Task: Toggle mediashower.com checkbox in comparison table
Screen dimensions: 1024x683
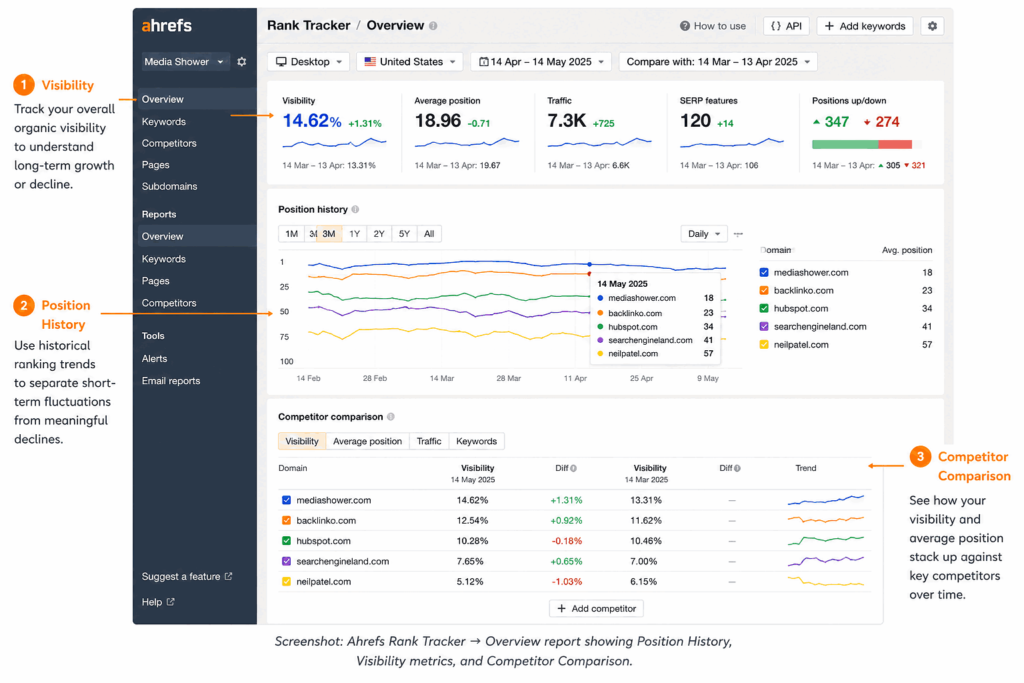Action: pyautogui.click(x=286, y=500)
